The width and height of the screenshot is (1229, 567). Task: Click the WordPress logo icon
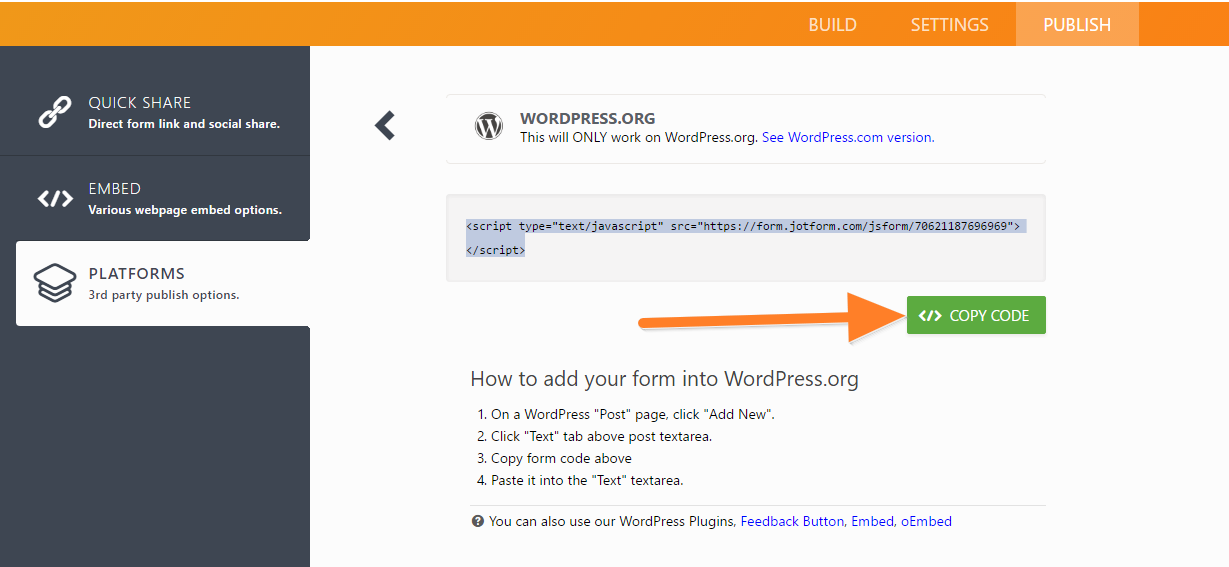tap(489, 127)
